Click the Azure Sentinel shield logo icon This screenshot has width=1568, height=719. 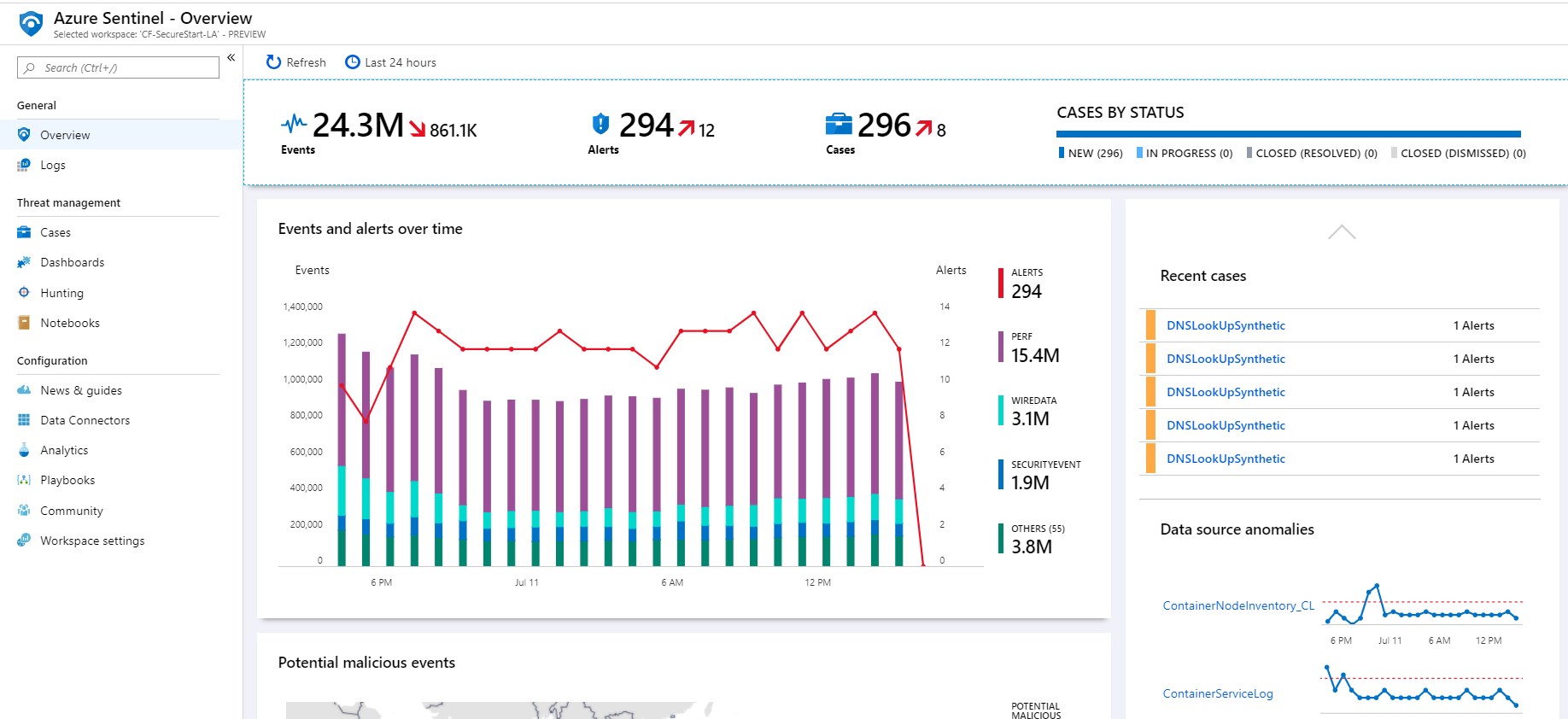pyautogui.click(x=31, y=23)
